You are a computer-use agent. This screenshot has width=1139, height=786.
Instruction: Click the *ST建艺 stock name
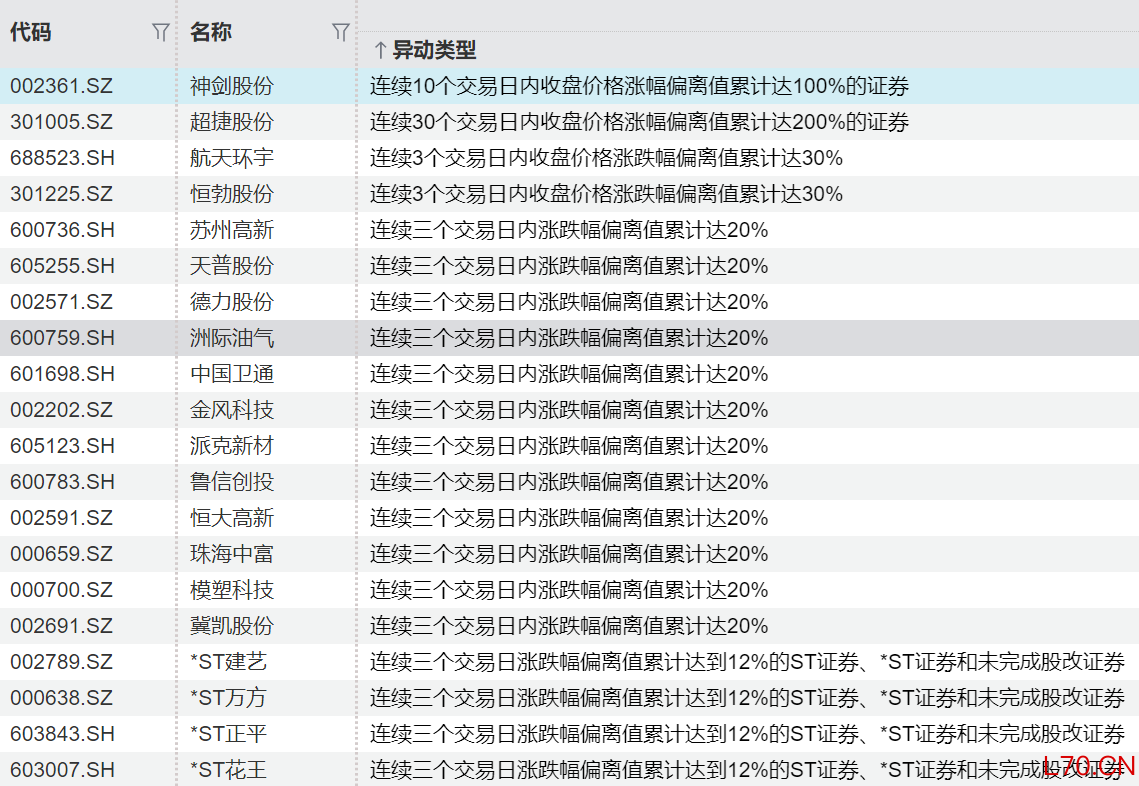(229, 662)
